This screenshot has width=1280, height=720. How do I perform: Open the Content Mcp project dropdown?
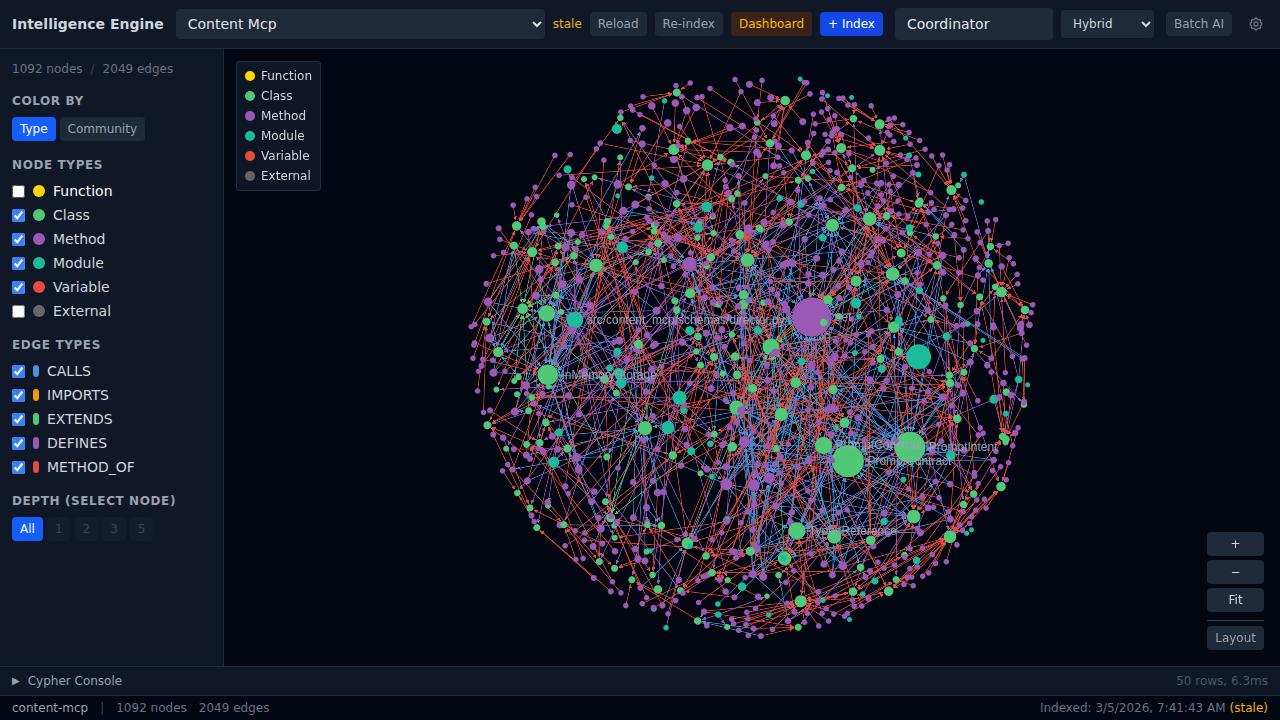360,23
